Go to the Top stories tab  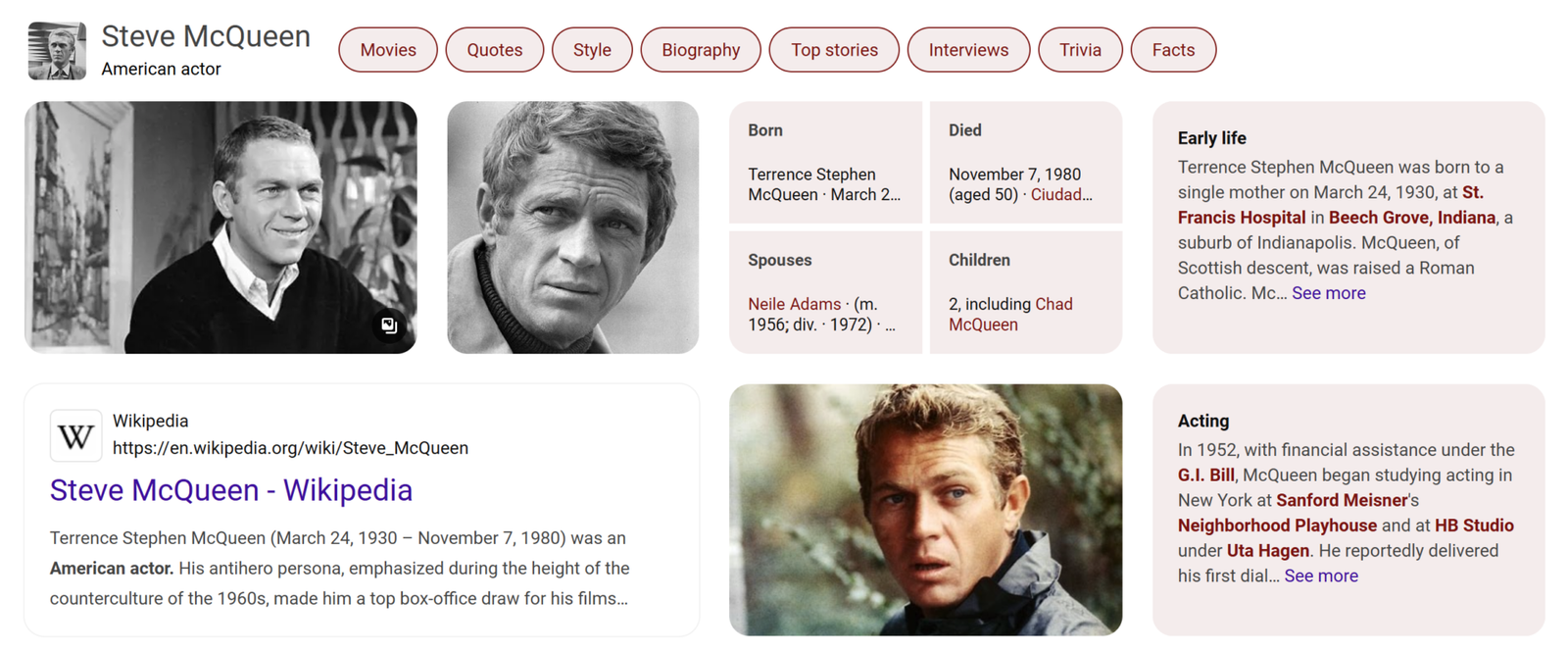click(834, 50)
